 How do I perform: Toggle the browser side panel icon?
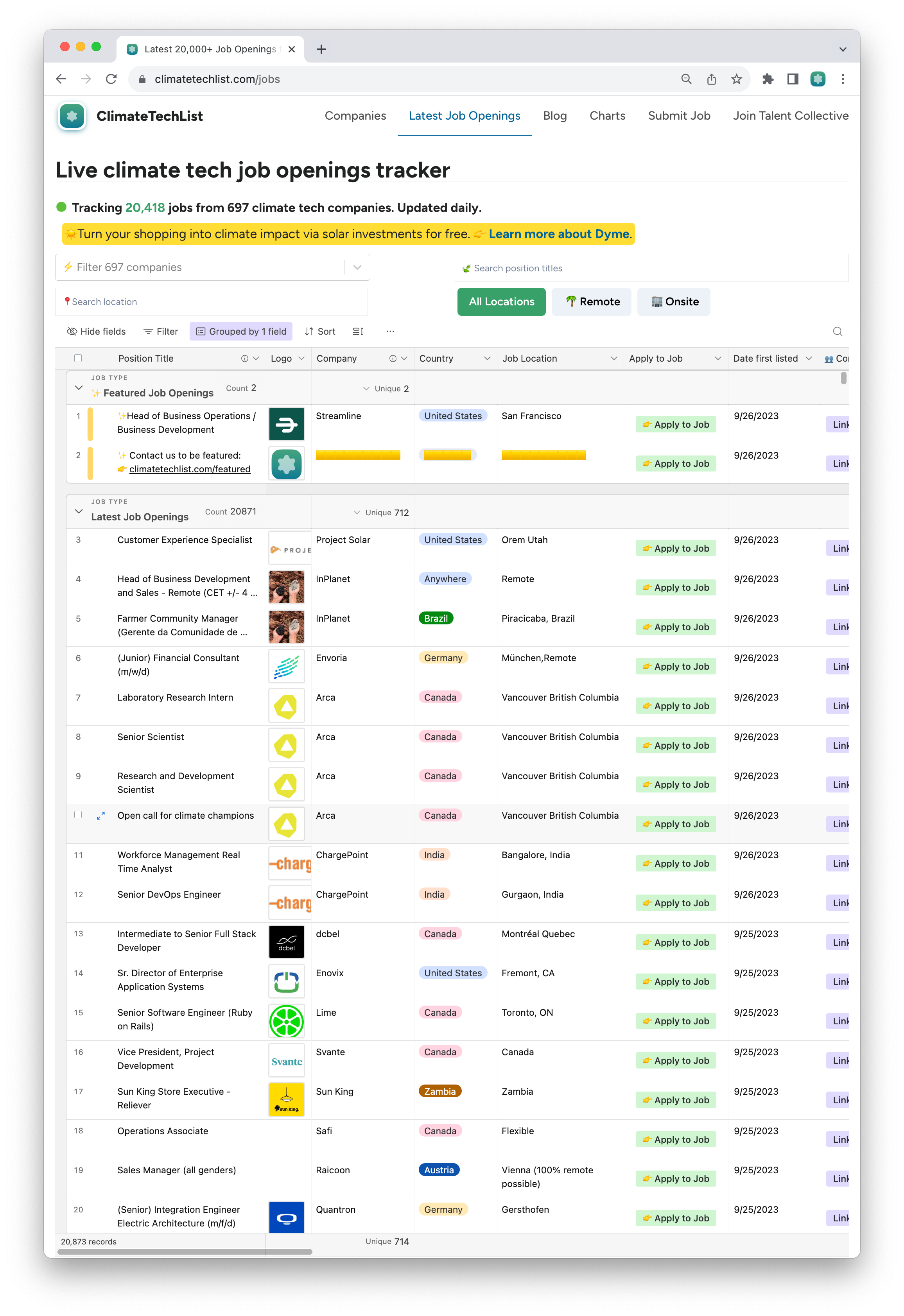point(793,79)
